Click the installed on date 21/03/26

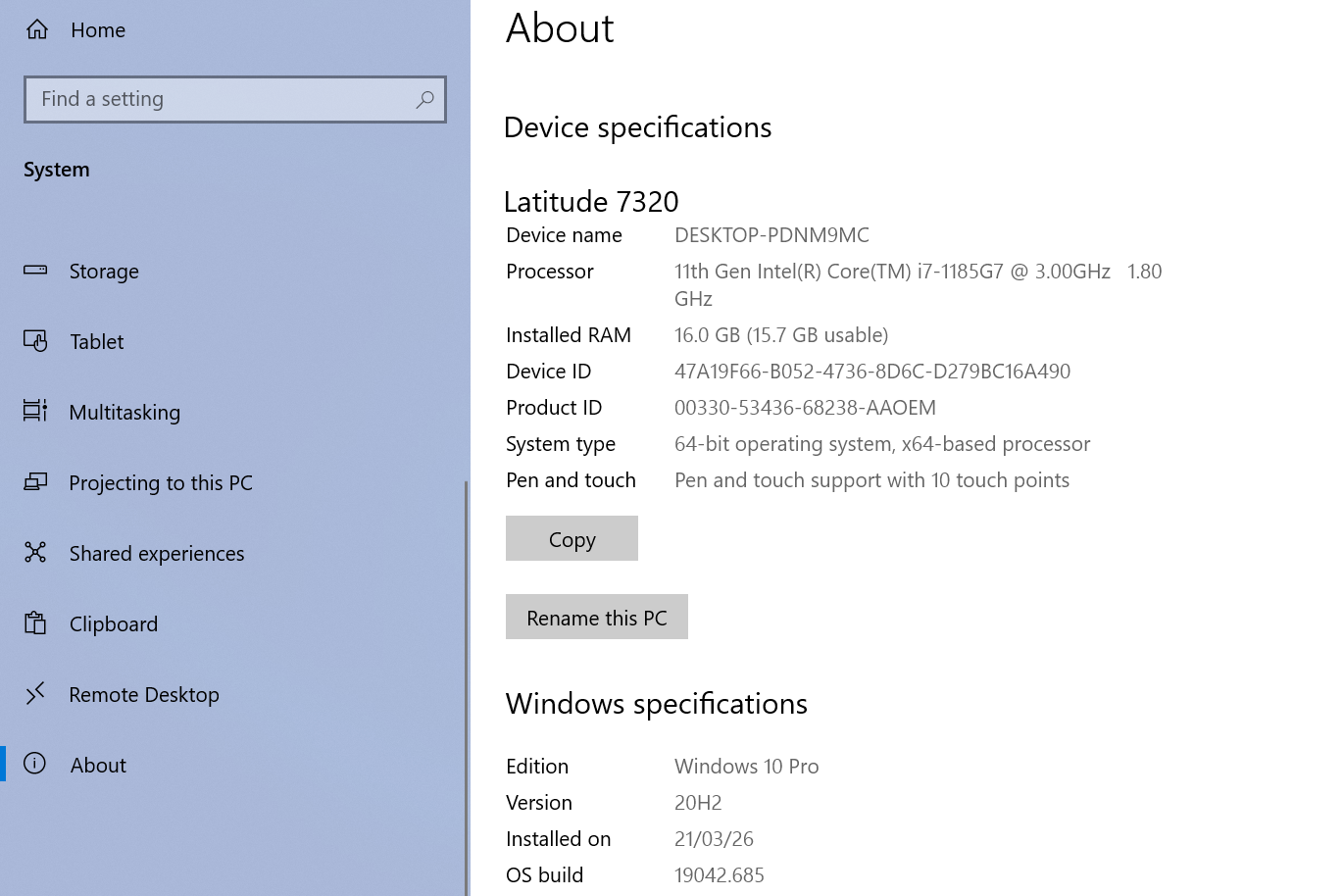click(x=714, y=839)
